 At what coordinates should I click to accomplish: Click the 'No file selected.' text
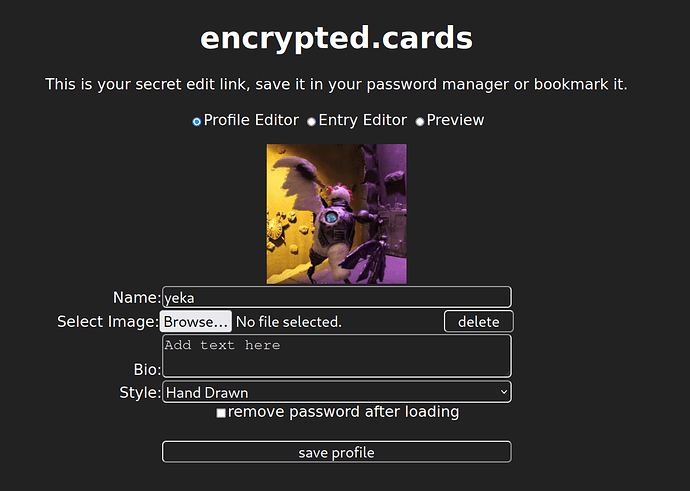(289, 322)
